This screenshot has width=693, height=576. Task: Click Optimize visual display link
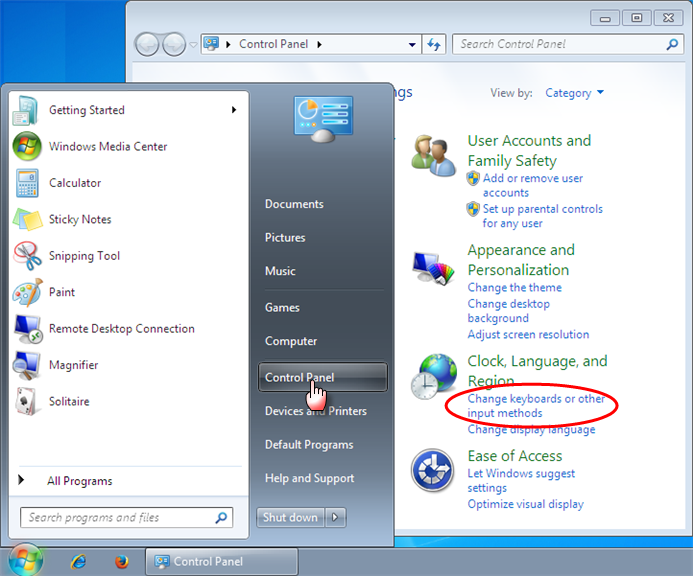[525, 504]
